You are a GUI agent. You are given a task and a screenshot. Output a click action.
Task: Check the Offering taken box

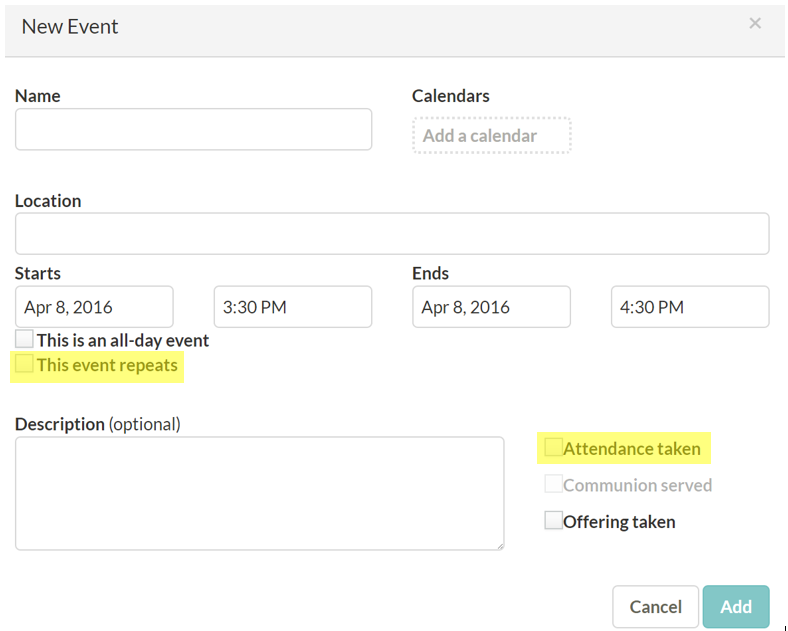click(x=553, y=520)
